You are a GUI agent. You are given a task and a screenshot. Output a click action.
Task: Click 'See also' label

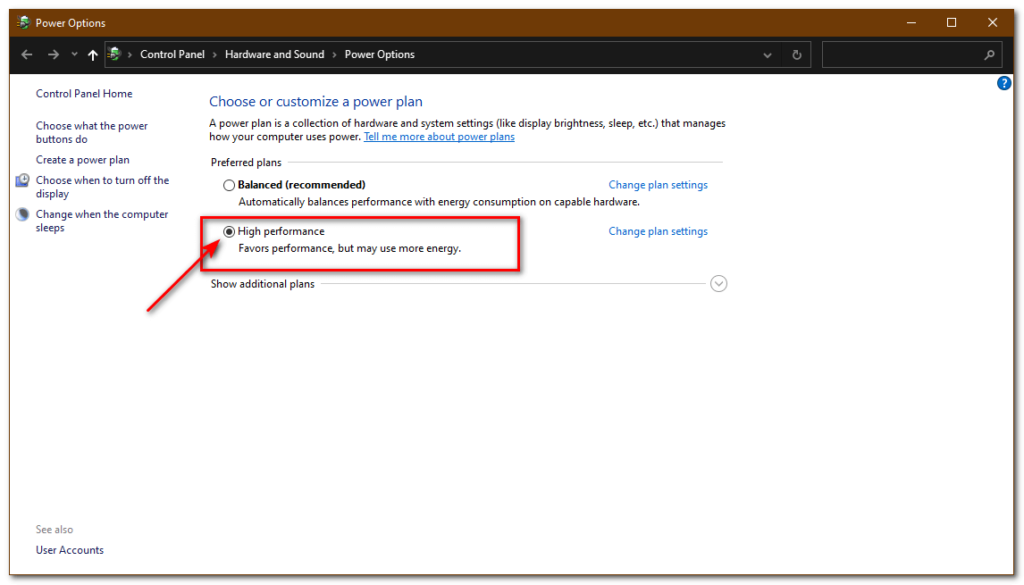point(54,530)
